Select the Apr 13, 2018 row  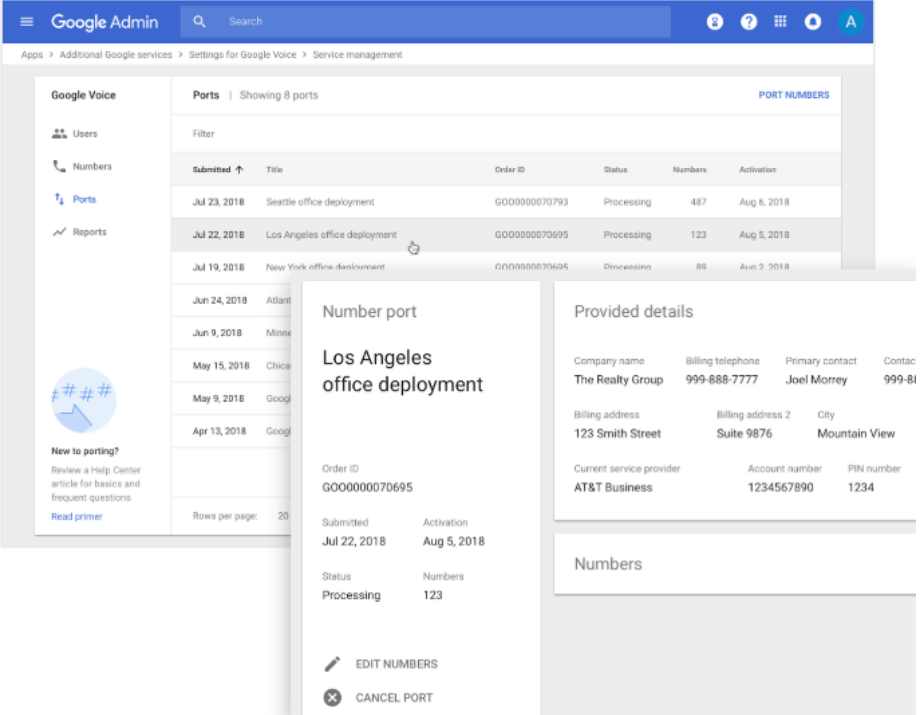click(x=232, y=431)
